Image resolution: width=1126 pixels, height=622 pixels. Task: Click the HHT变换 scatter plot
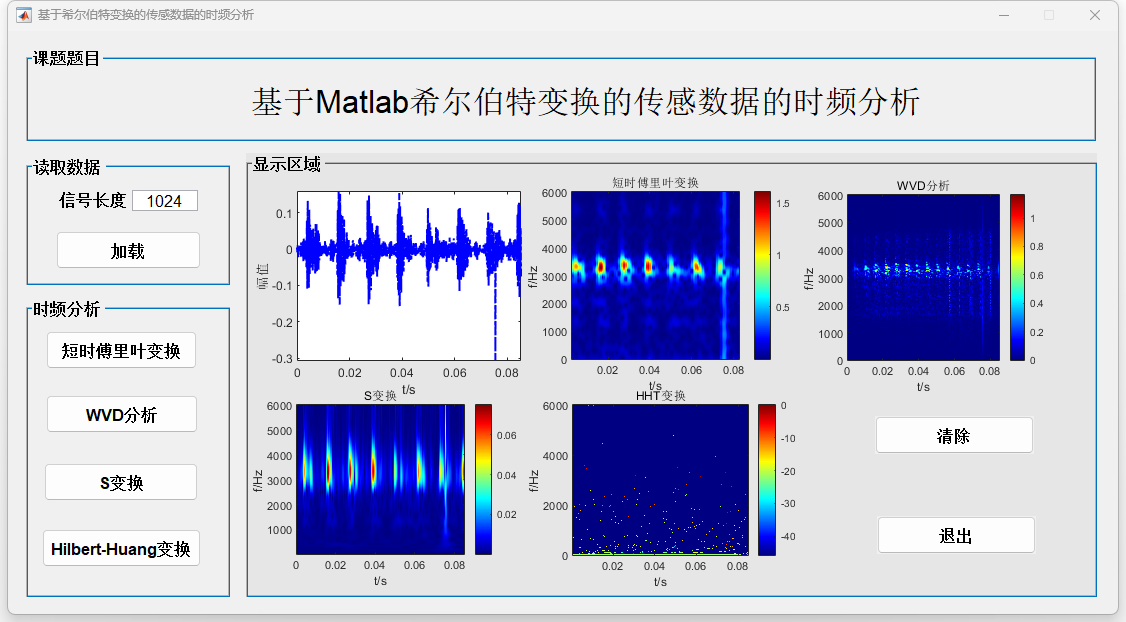click(x=660, y=480)
